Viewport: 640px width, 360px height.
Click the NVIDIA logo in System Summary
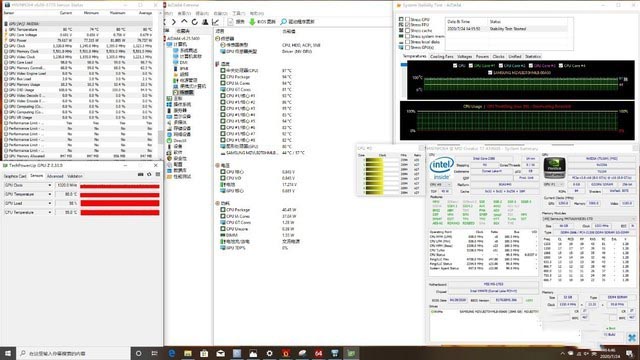coord(554,168)
